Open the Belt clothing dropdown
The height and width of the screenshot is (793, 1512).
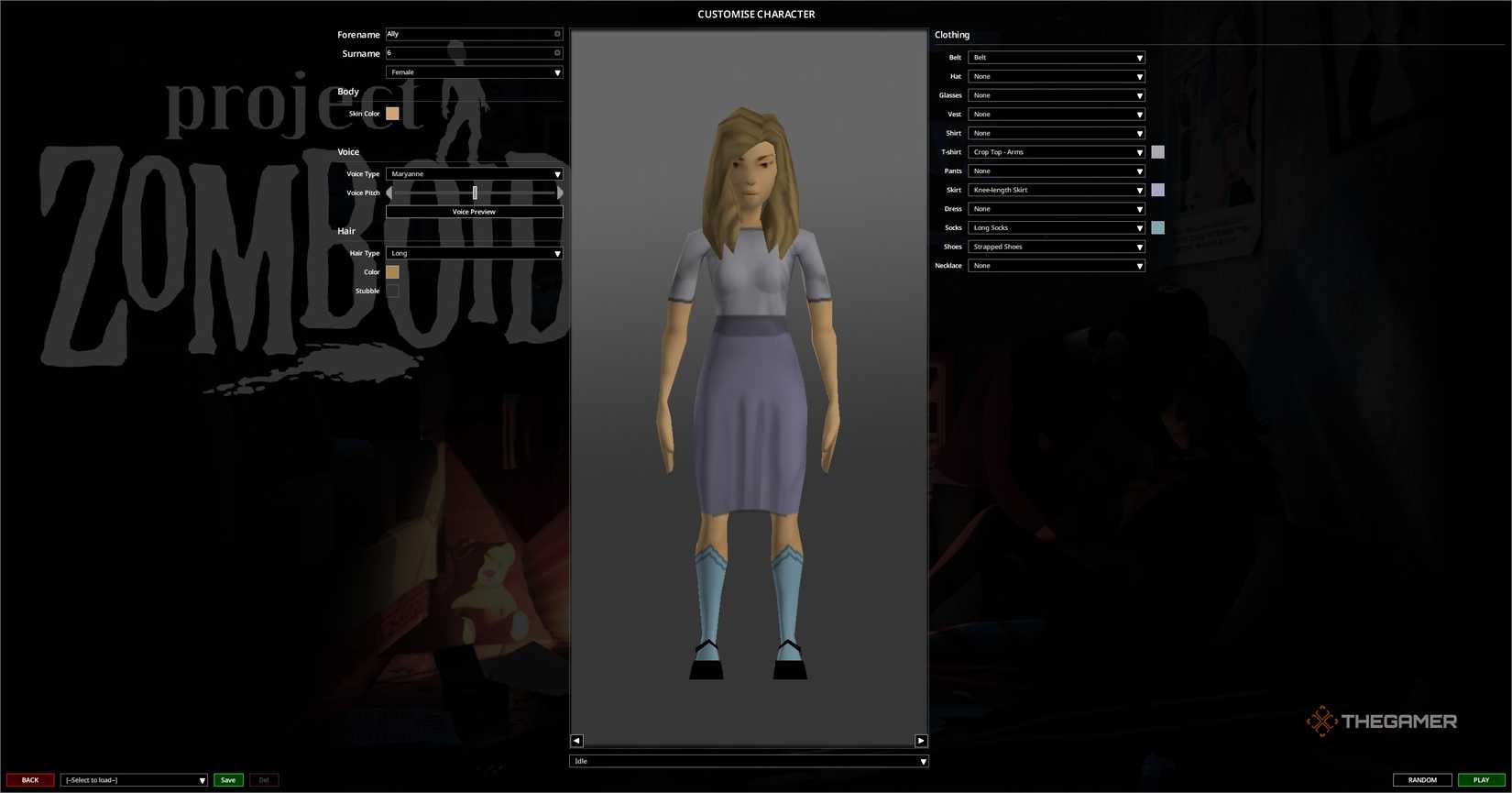1057,58
